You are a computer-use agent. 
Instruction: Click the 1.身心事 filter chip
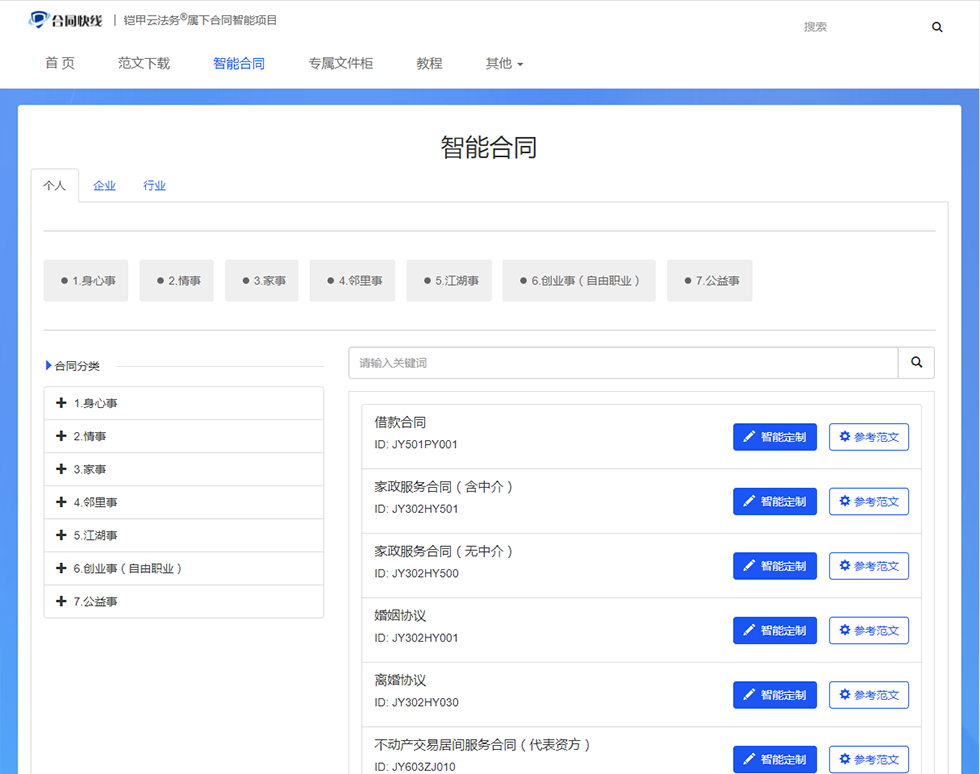tap(86, 281)
